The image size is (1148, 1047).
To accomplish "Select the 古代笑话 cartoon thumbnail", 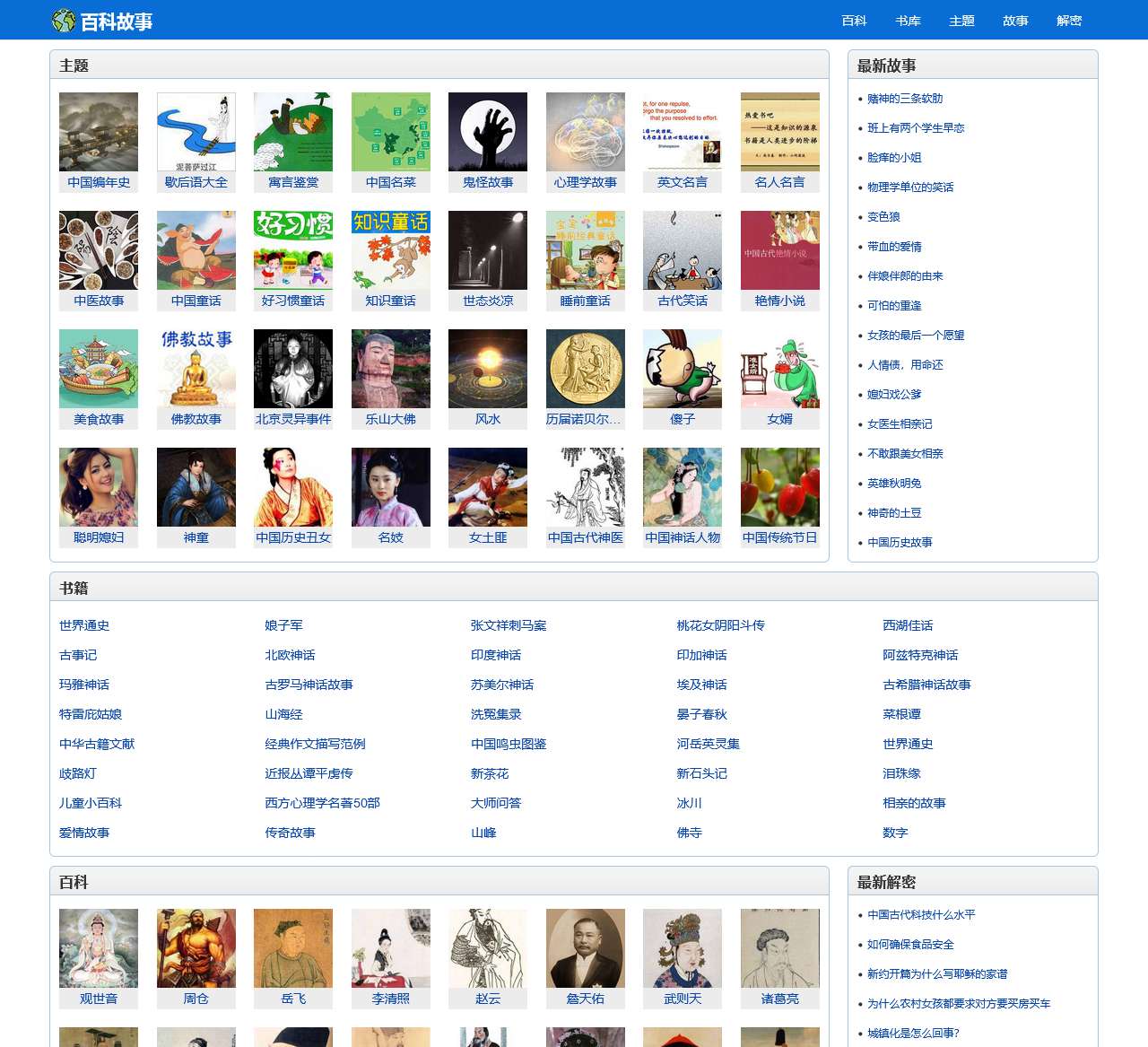I will (683, 250).
